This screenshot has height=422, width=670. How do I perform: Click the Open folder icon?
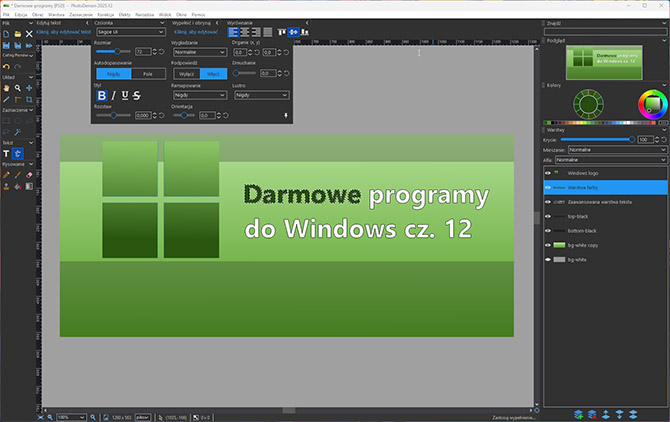click(18, 34)
